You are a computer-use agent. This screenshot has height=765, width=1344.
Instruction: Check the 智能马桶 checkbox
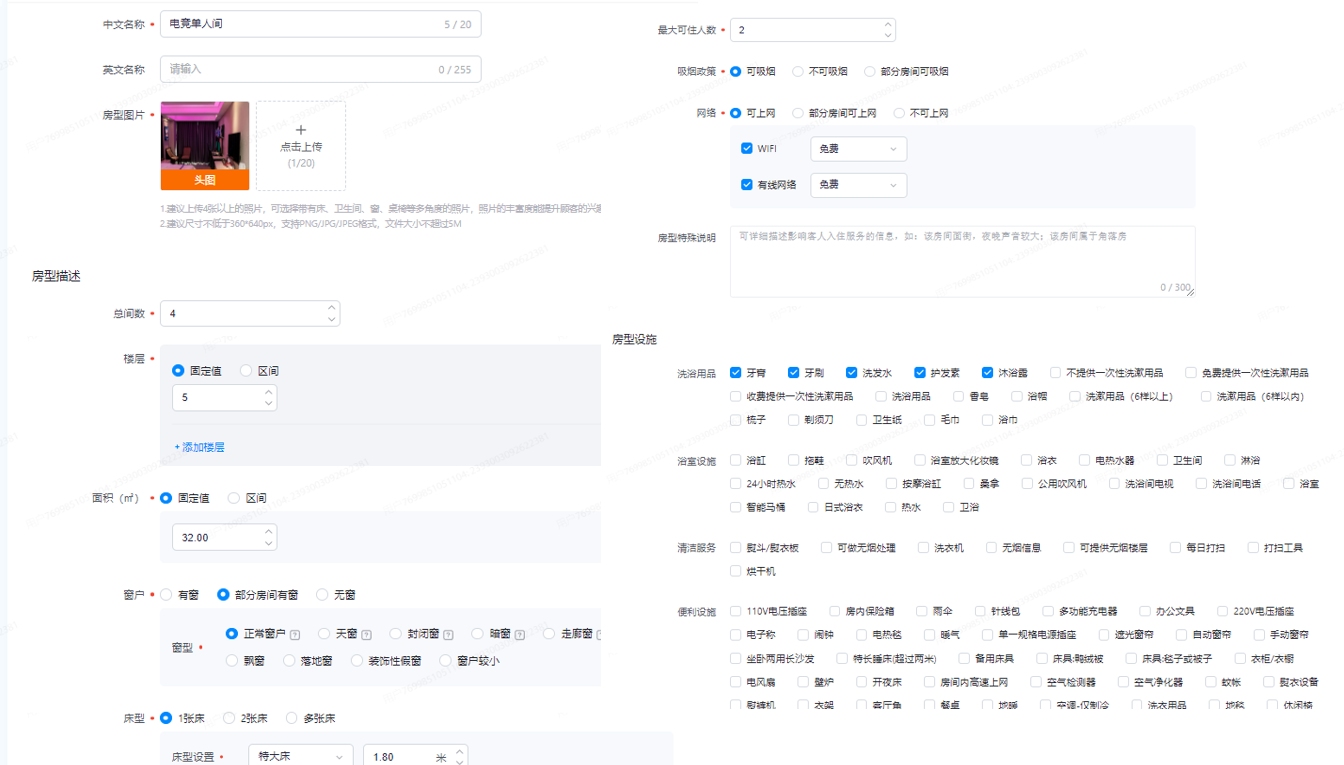(x=736, y=507)
